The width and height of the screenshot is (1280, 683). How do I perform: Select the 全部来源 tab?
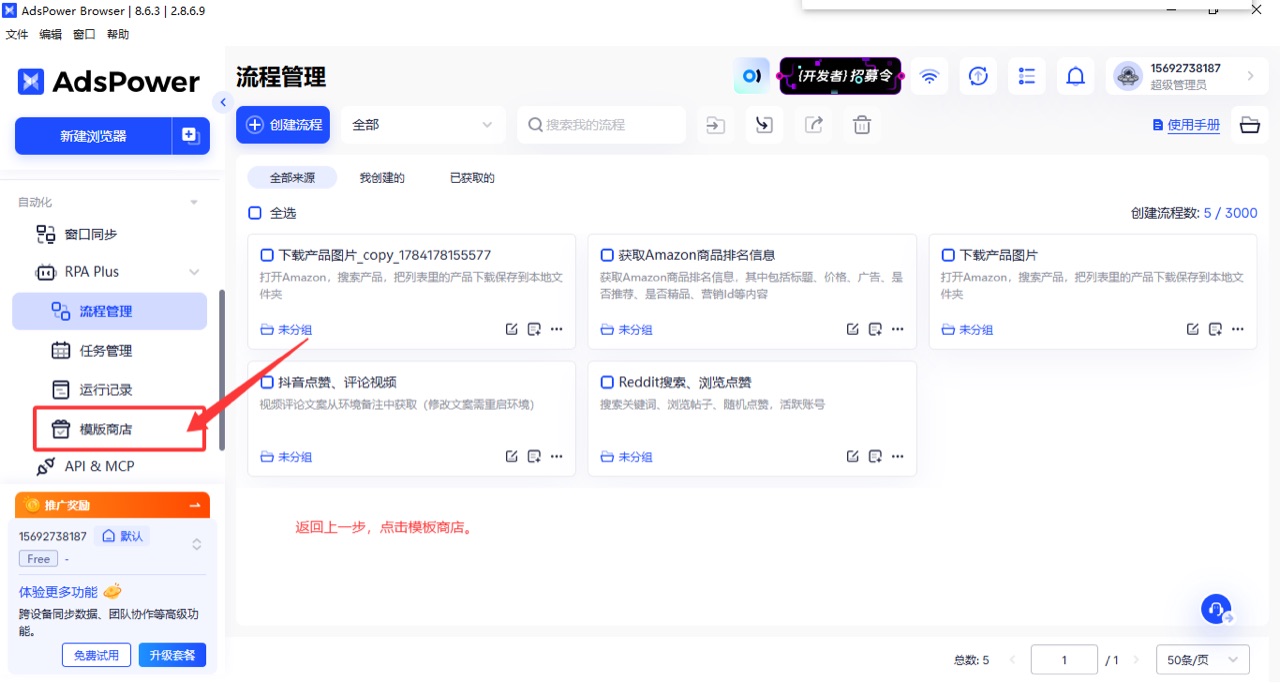click(x=292, y=178)
